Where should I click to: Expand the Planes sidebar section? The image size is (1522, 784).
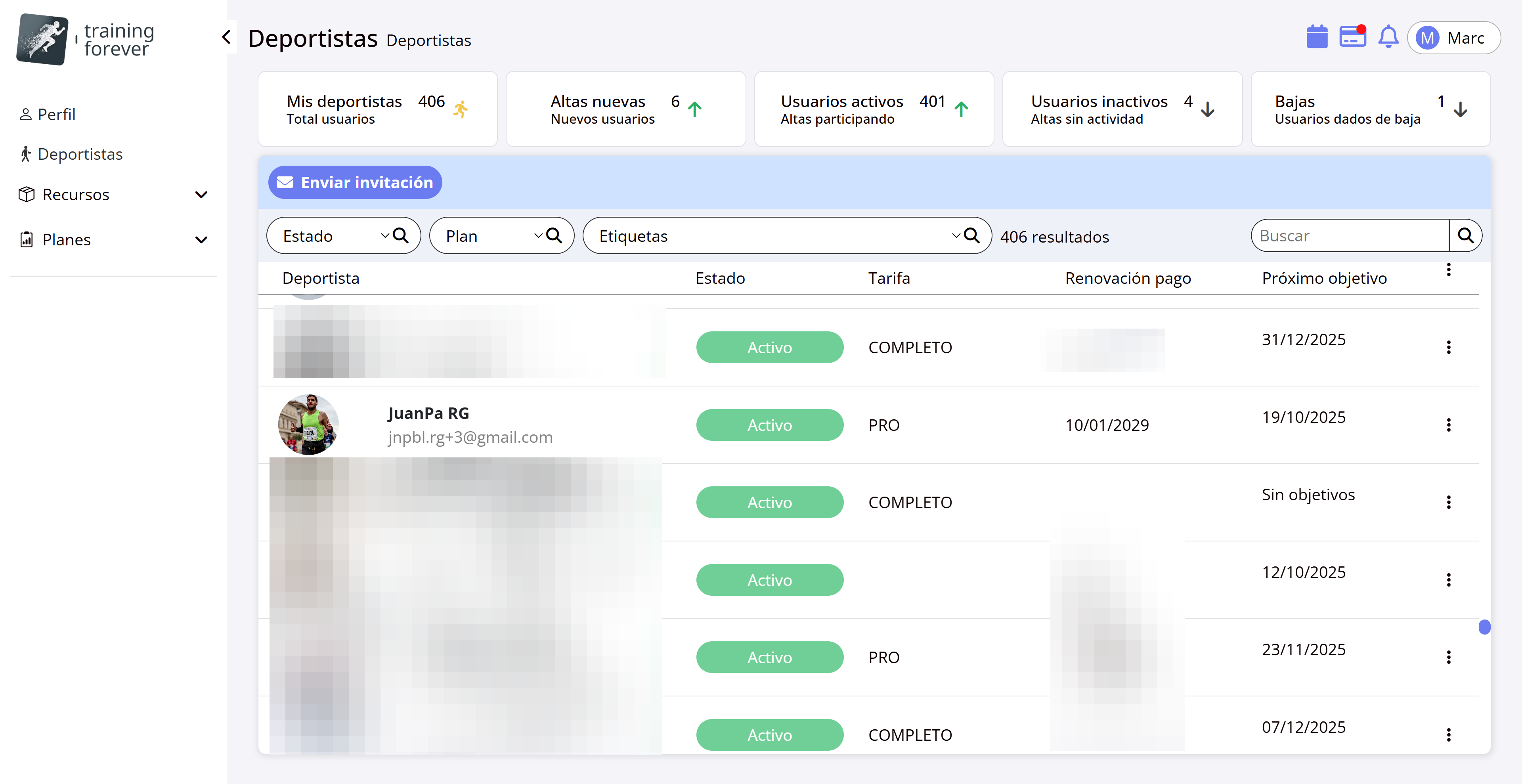(x=201, y=240)
